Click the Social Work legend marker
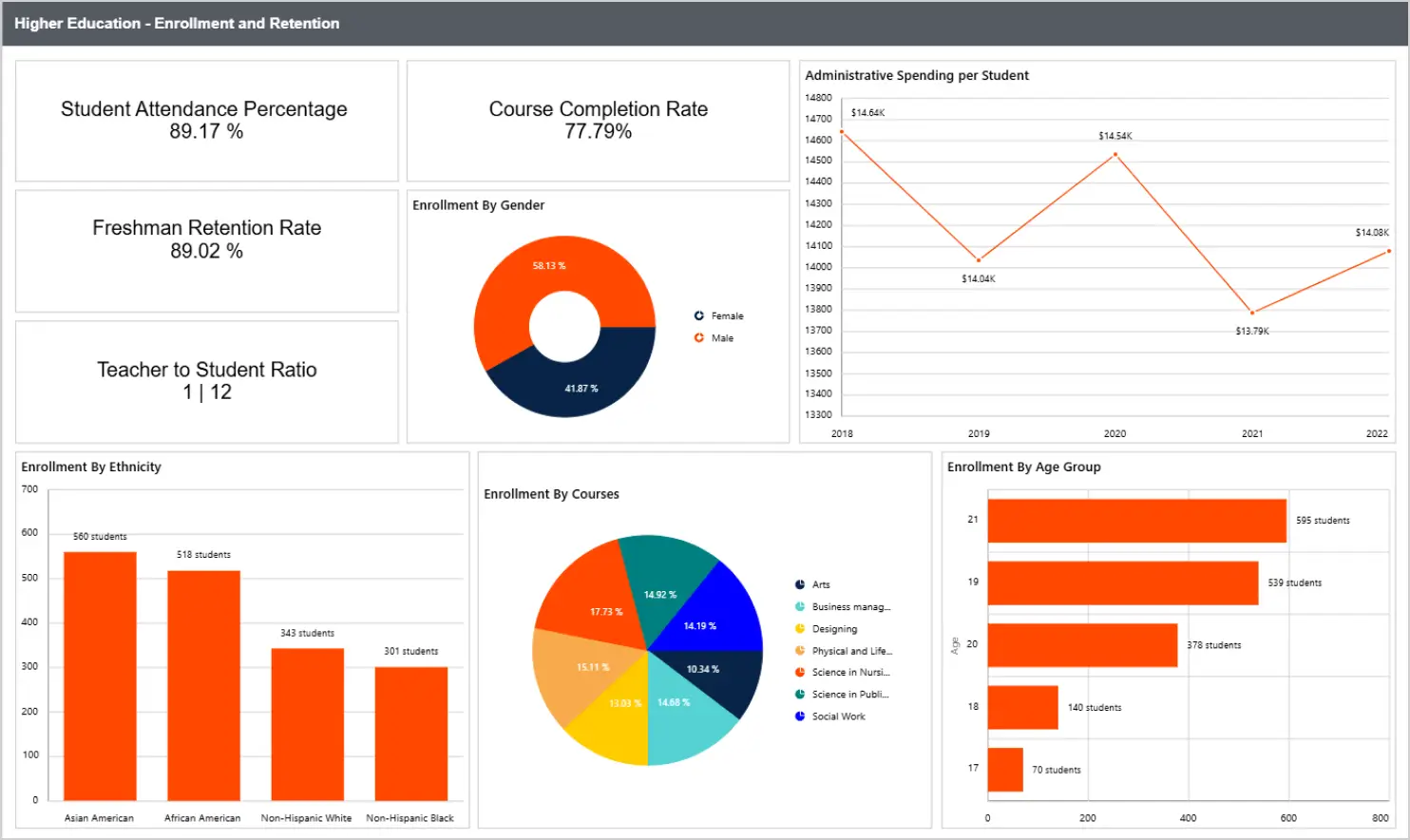 click(800, 716)
